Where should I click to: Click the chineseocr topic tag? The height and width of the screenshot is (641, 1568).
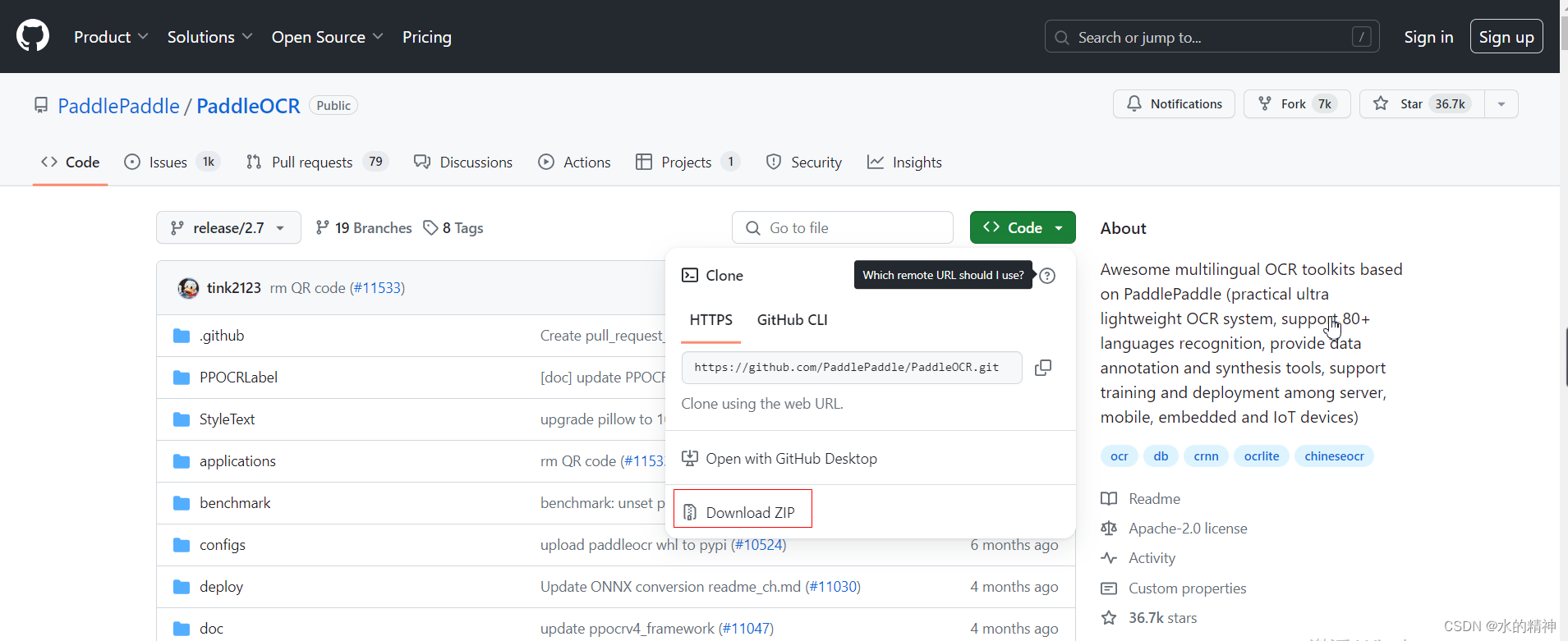[x=1334, y=456]
